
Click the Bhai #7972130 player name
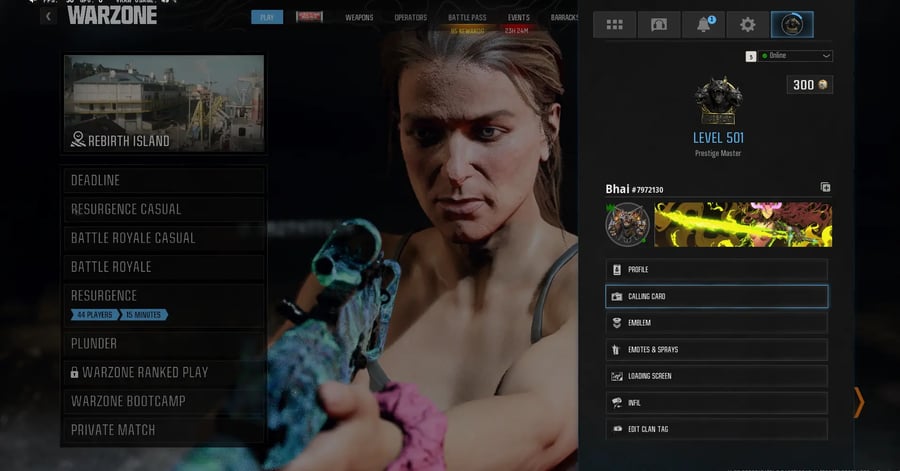pyautogui.click(x=634, y=189)
